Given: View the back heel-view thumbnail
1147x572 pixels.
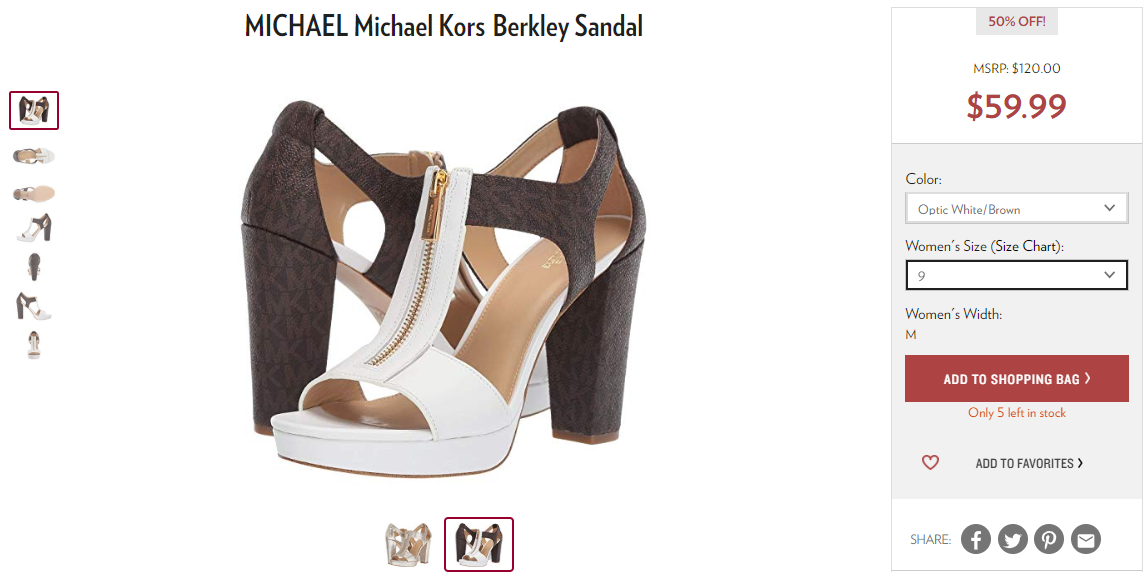Looking at the screenshot, I should [34, 267].
